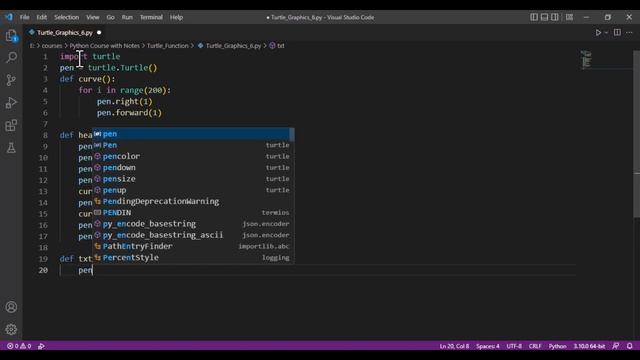Click the courses breadcrumb
The height and width of the screenshot is (360, 640).
pos(52,46)
